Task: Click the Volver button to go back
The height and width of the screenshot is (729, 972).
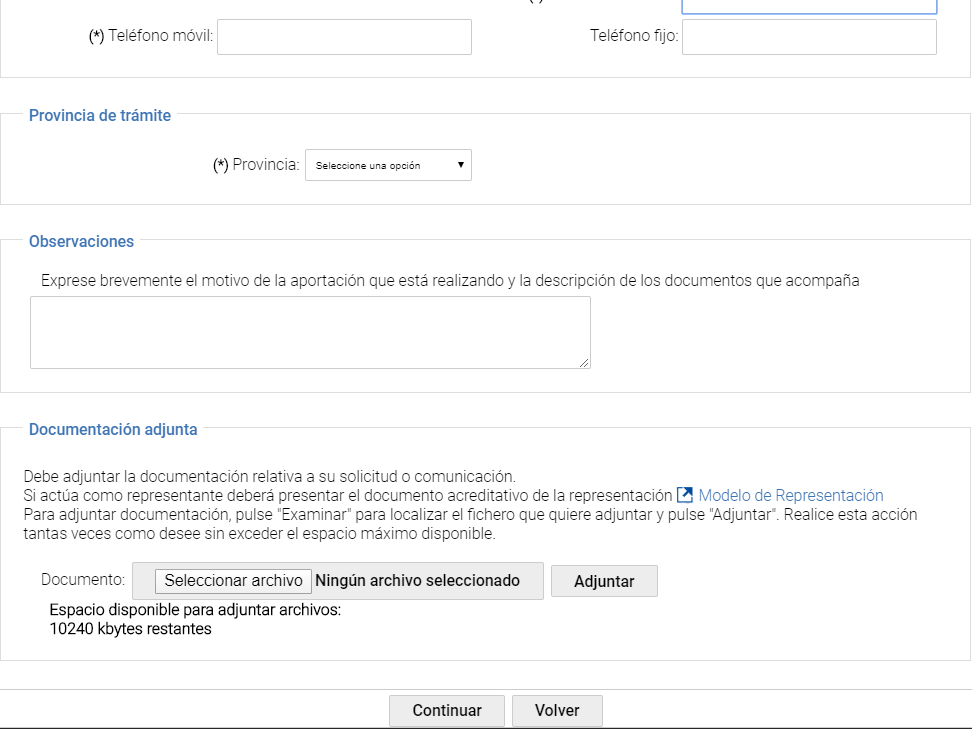Action: (557, 711)
